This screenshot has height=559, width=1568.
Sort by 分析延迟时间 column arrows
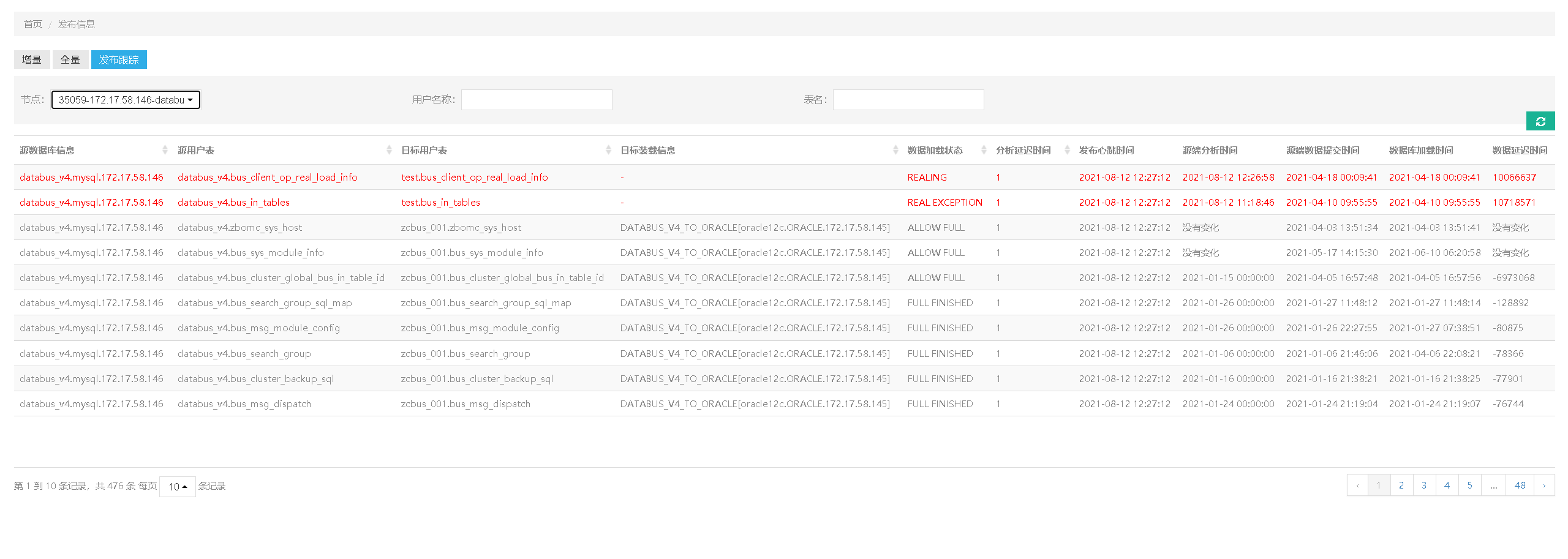[1067, 150]
